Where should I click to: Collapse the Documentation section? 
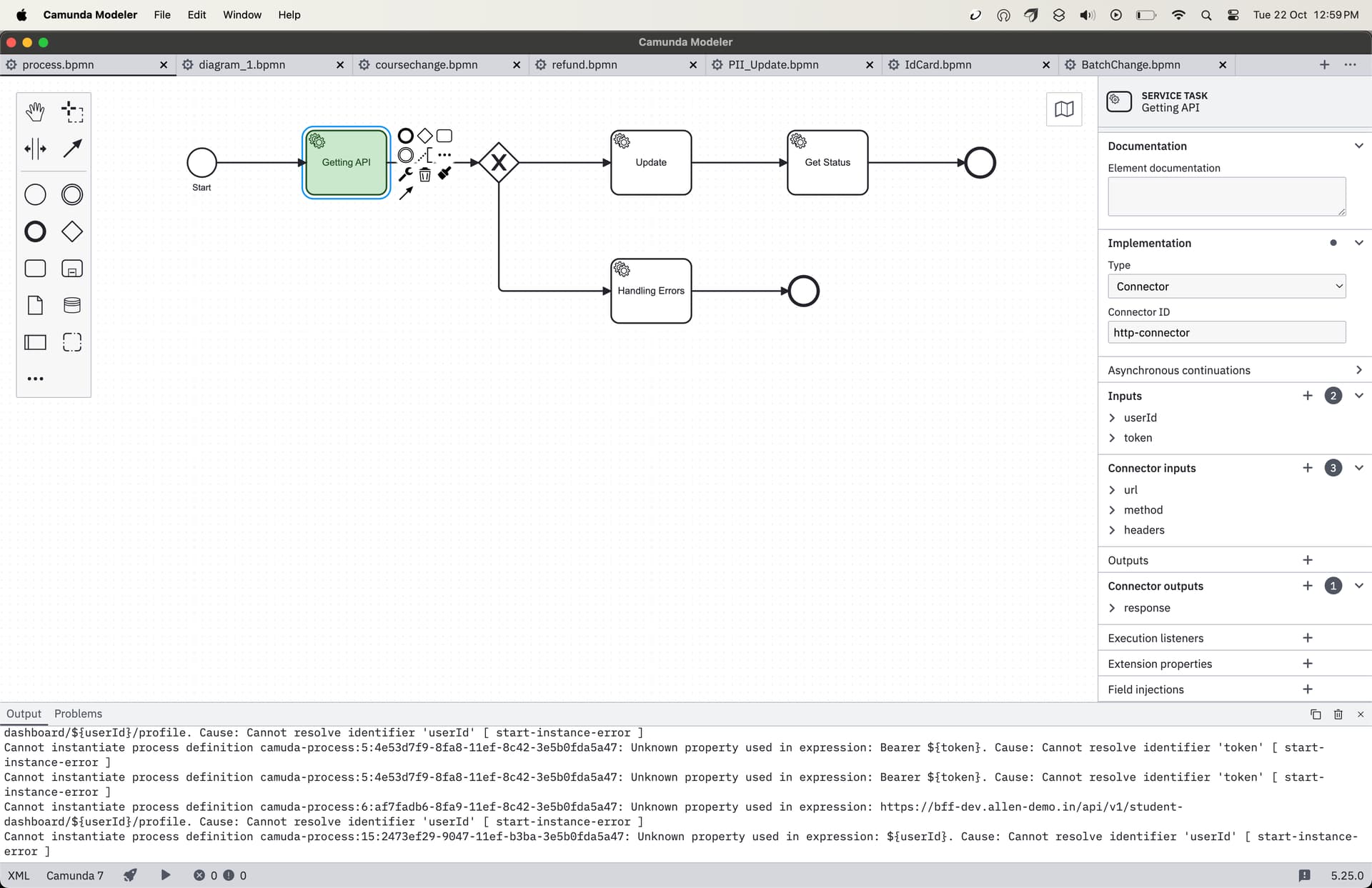(x=1358, y=146)
